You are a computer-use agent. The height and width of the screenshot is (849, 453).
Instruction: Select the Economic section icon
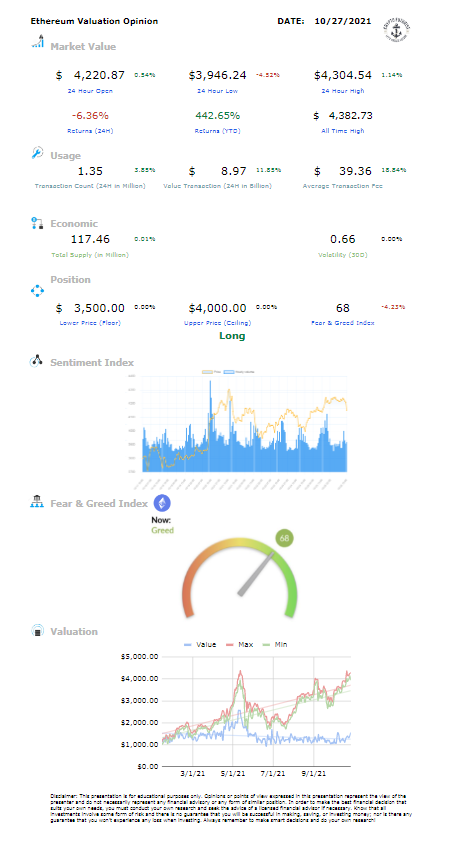coord(37,223)
